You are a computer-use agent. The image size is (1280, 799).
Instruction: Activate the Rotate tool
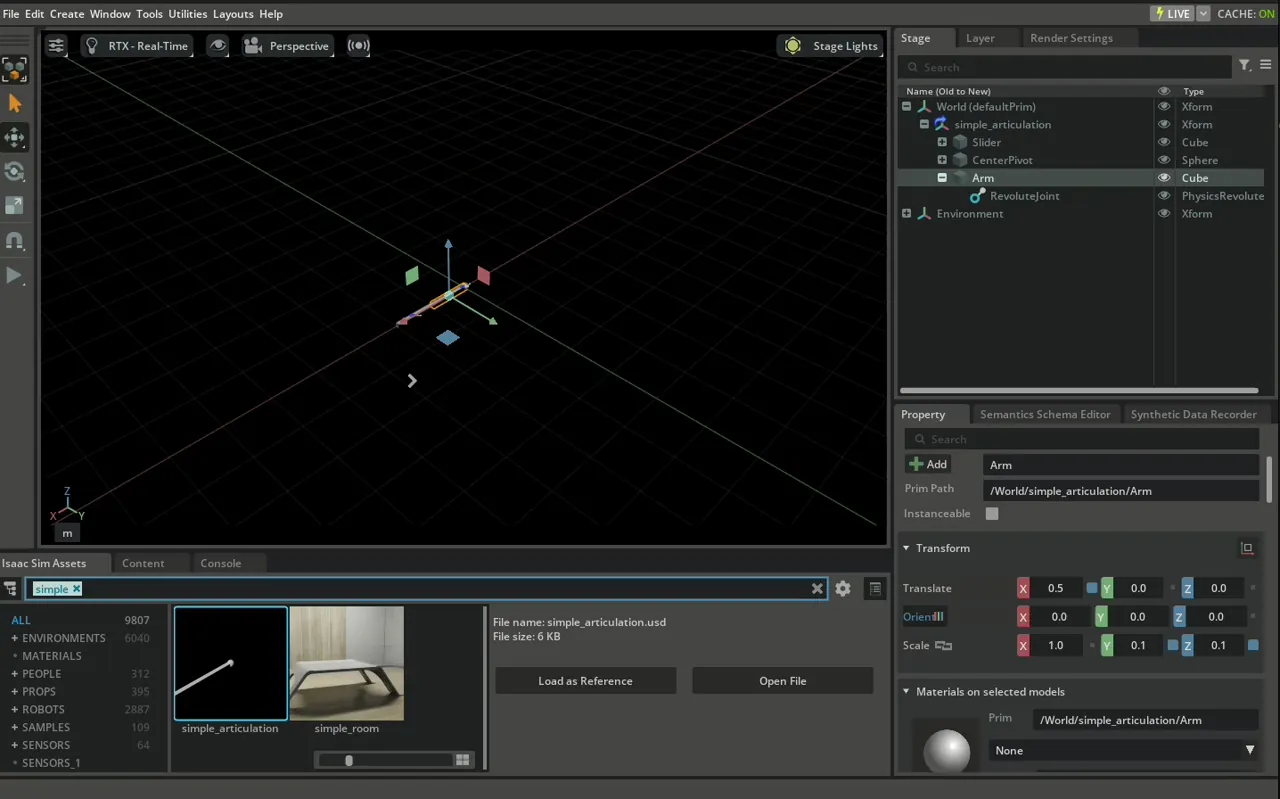click(15, 172)
